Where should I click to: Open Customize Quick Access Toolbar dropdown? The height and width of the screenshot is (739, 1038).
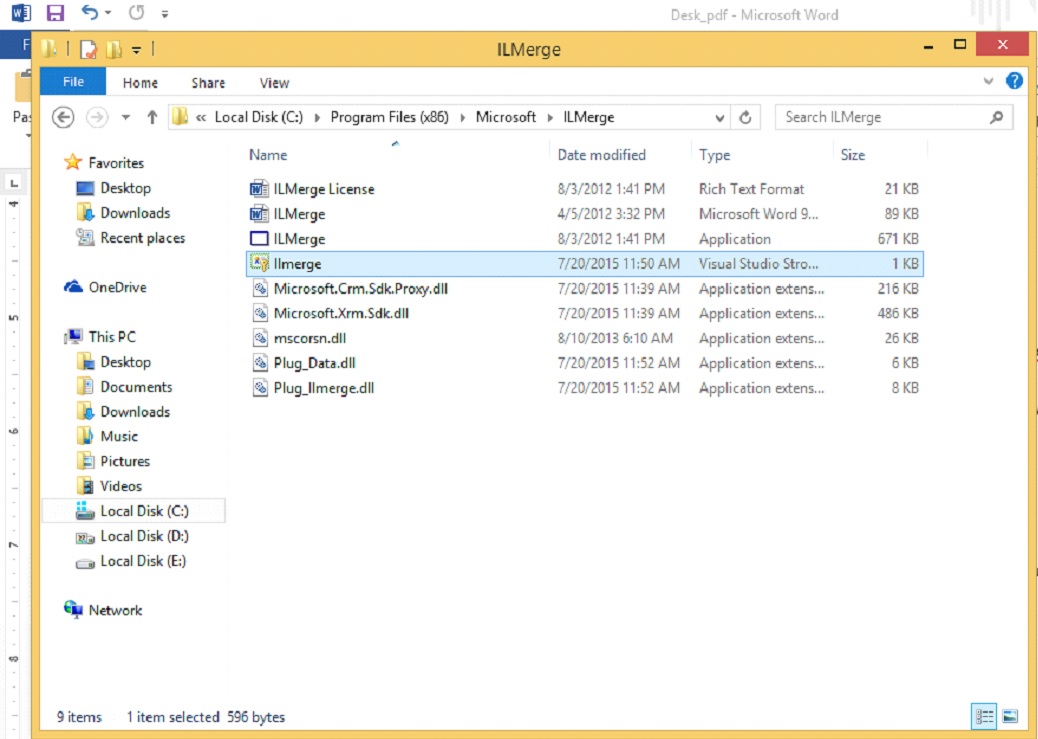tap(136, 50)
